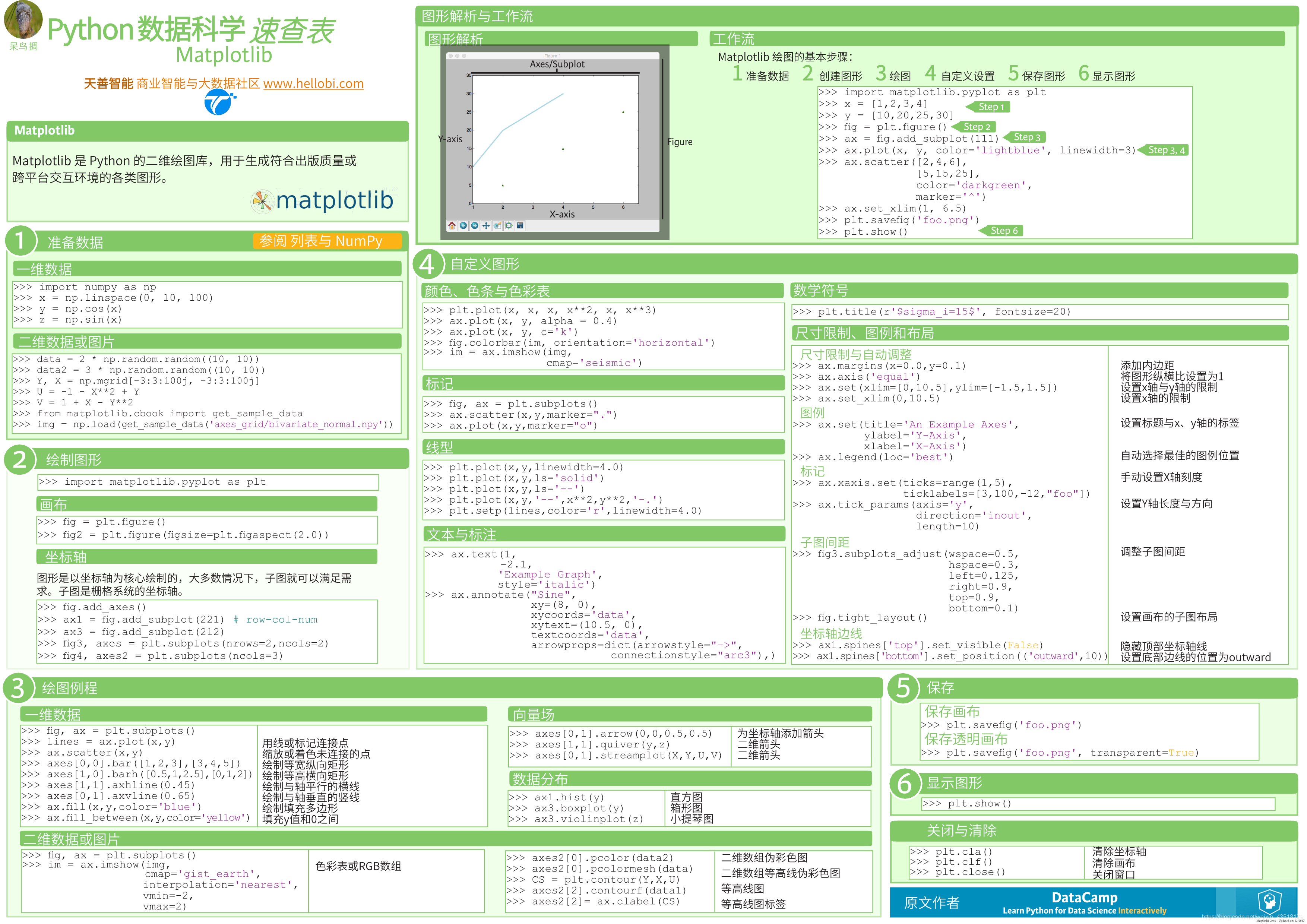Select the Zoom-to-rectangle tool in Figure 1 toolbar
The image size is (1307, 924).
click(x=497, y=225)
